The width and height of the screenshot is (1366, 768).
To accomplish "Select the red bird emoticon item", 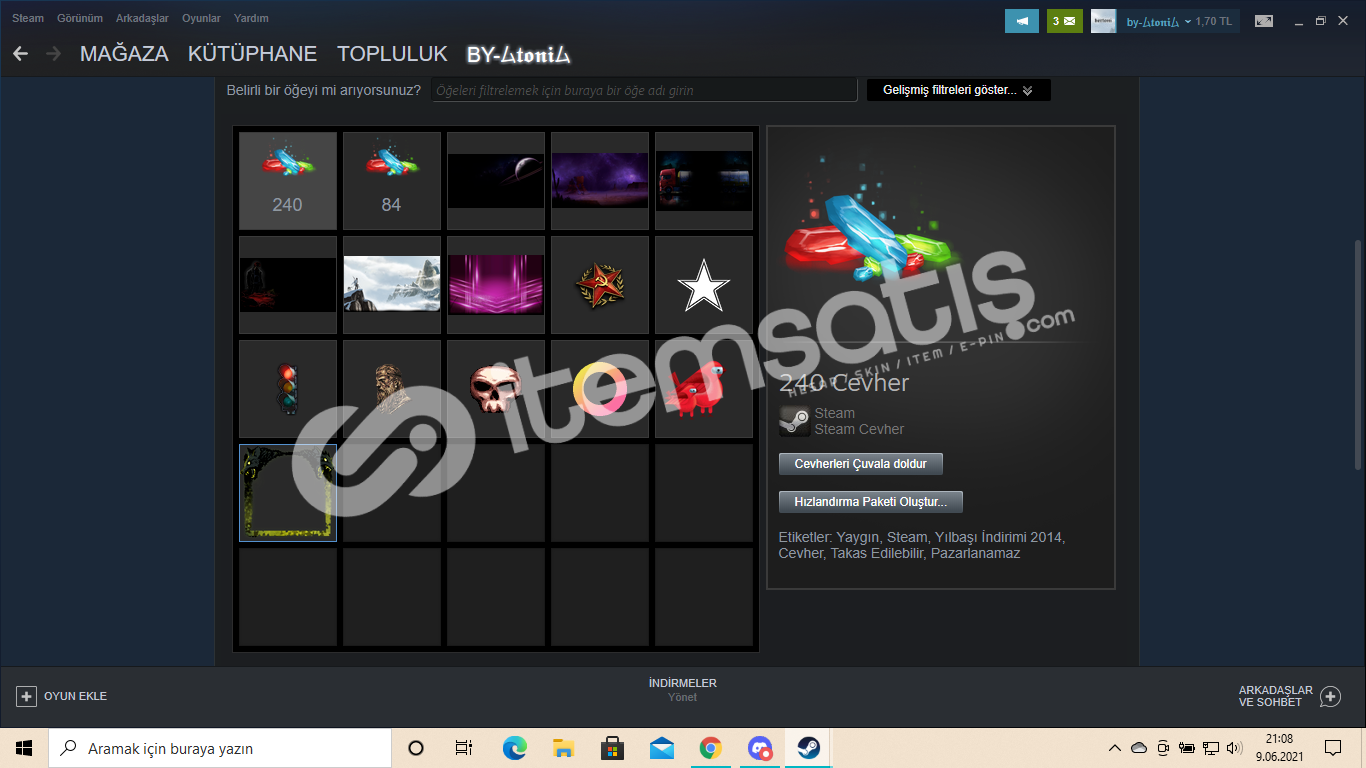I will (704, 389).
